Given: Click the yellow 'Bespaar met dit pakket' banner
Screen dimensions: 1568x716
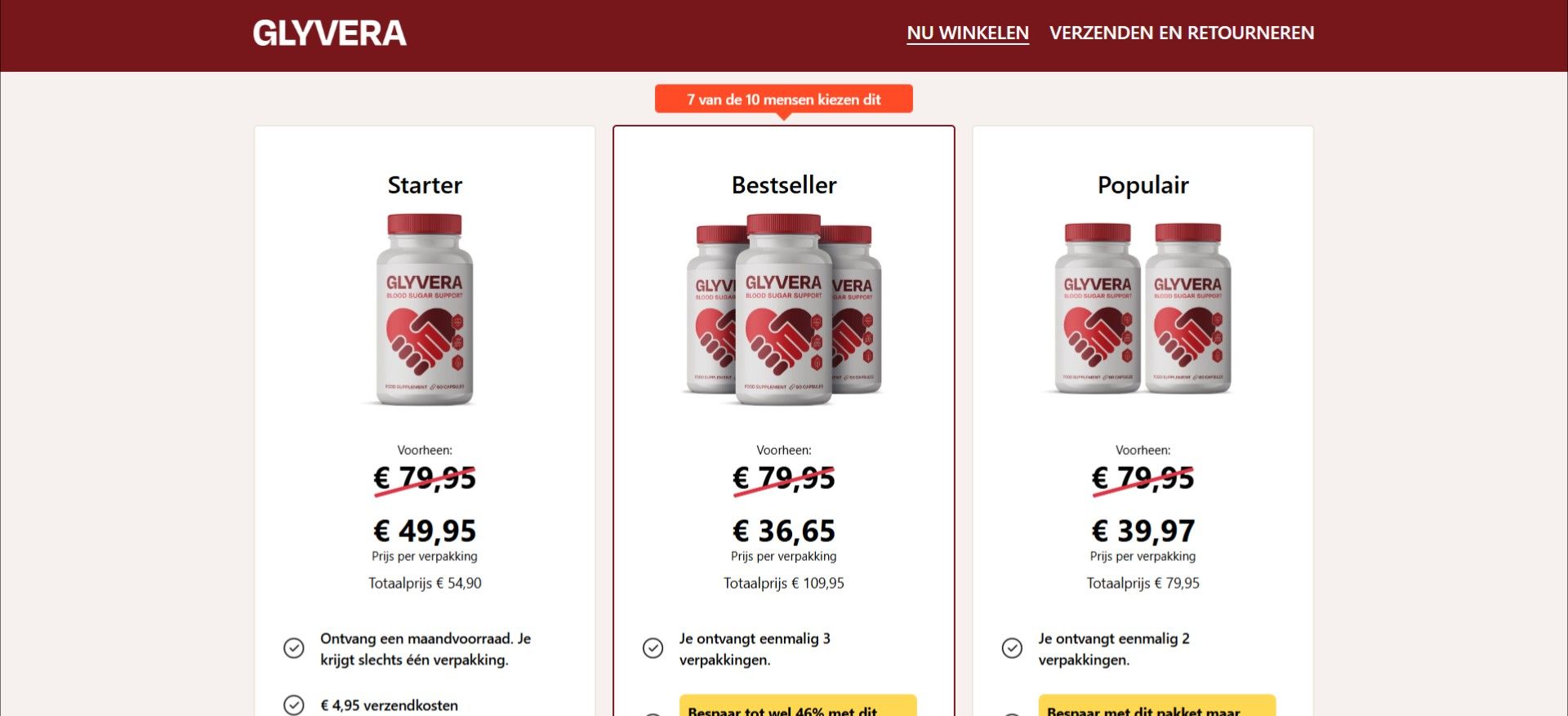Looking at the screenshot, I should pos(1157,706).
